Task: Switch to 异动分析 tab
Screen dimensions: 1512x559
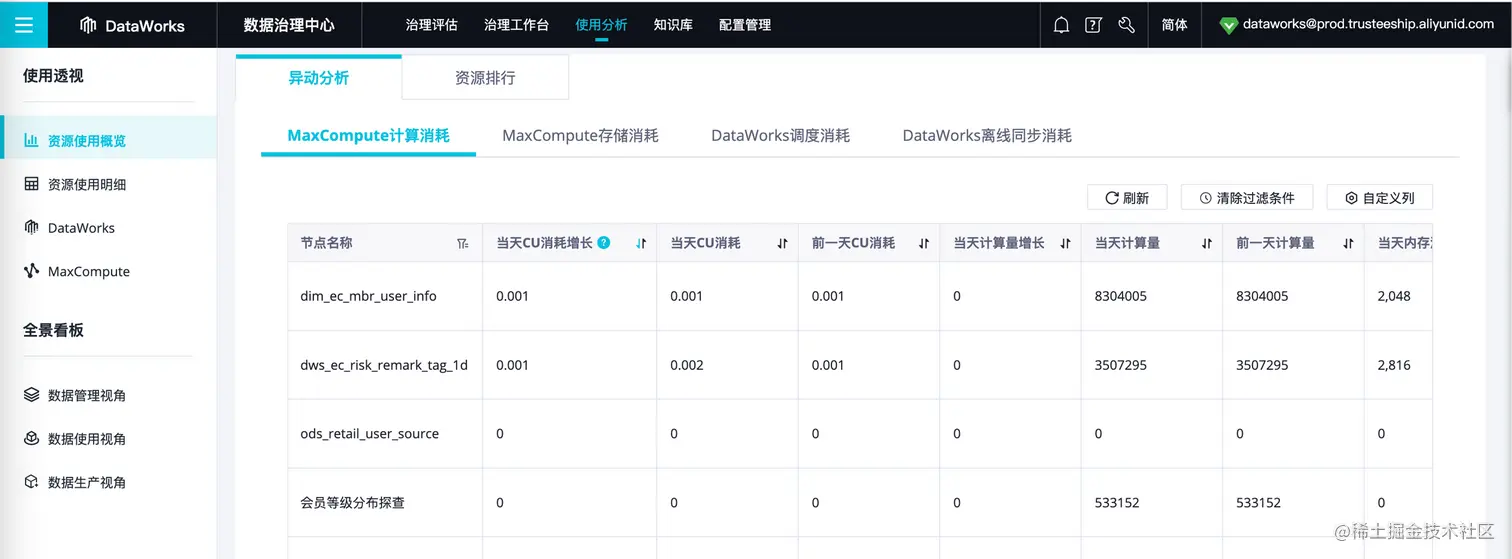Action: point(319,77)
